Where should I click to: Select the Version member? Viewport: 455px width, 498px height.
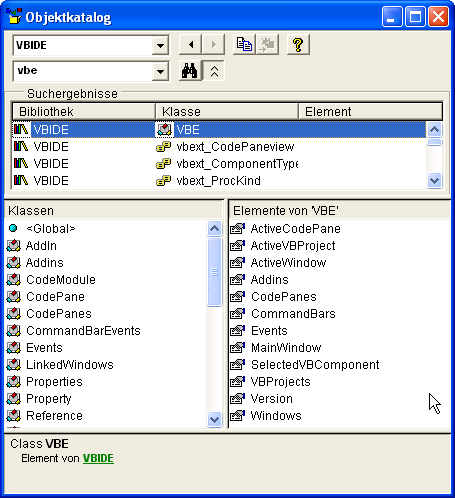click(x=271, y=399)
